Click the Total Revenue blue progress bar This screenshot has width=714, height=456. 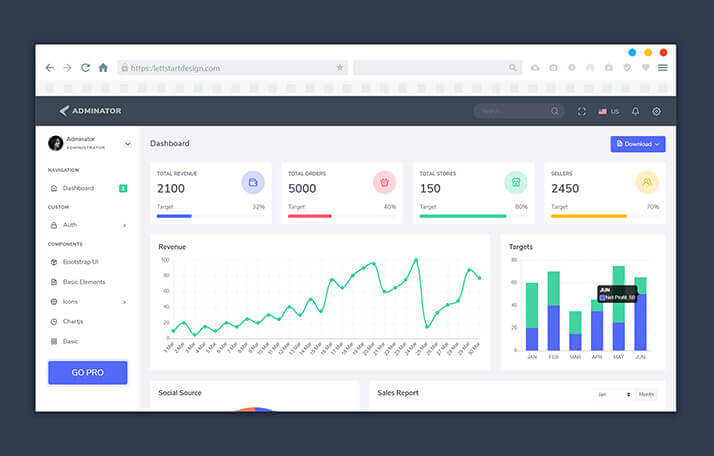(x=174, y=216)
